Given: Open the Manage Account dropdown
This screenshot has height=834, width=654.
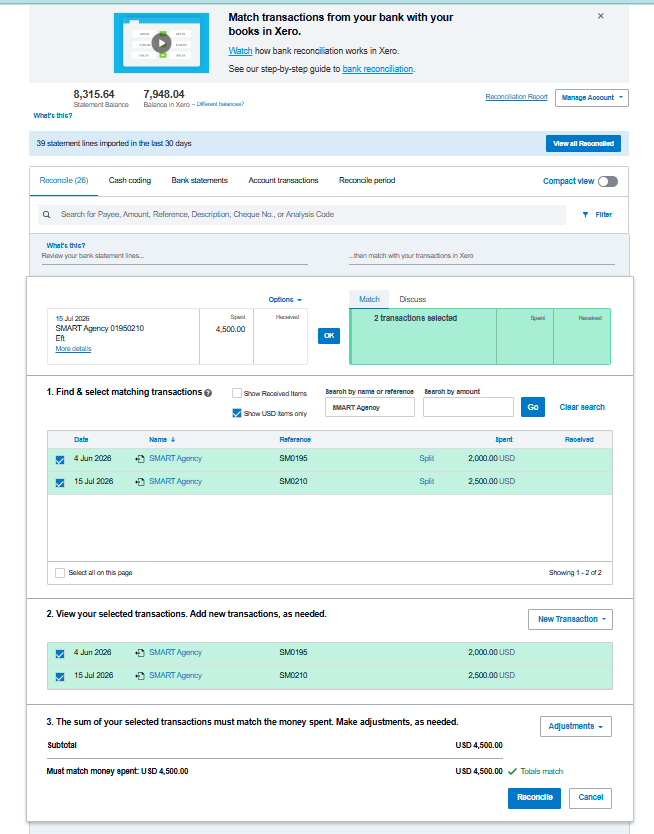Looking at the screenshot, I should pos(592,98).
